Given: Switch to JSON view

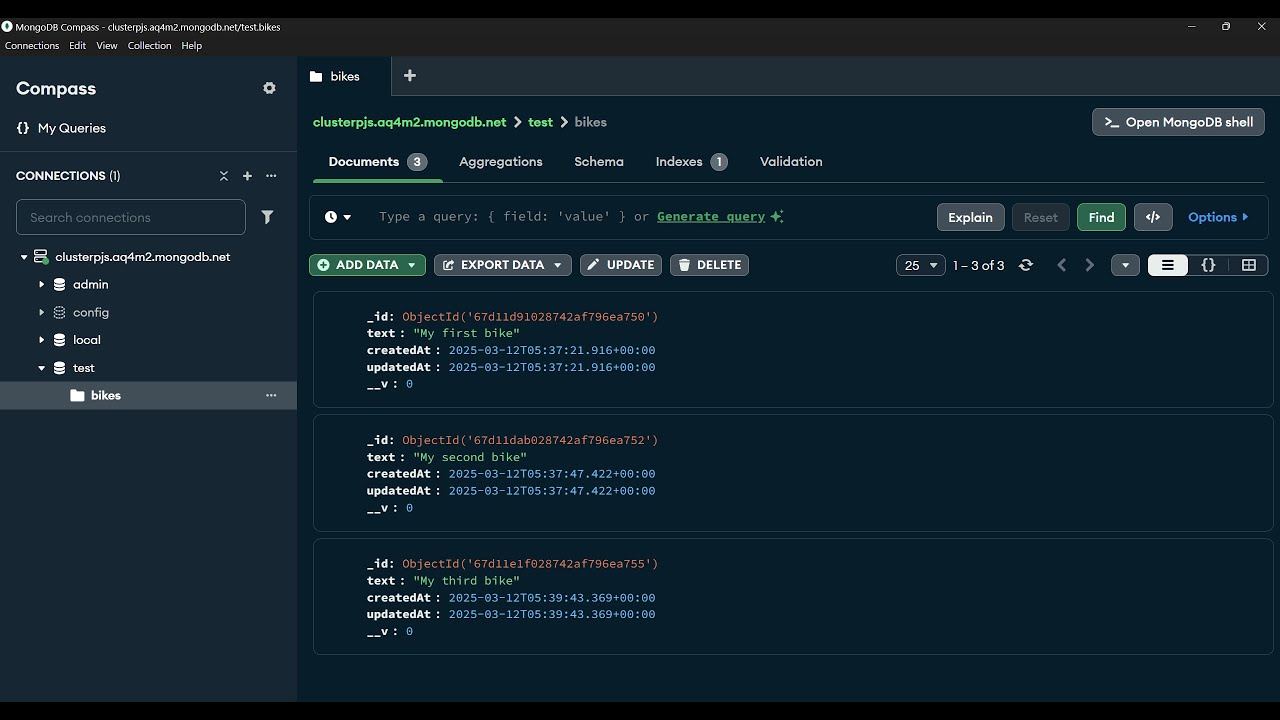Looking at the screenshot, I should (1208, 265).
